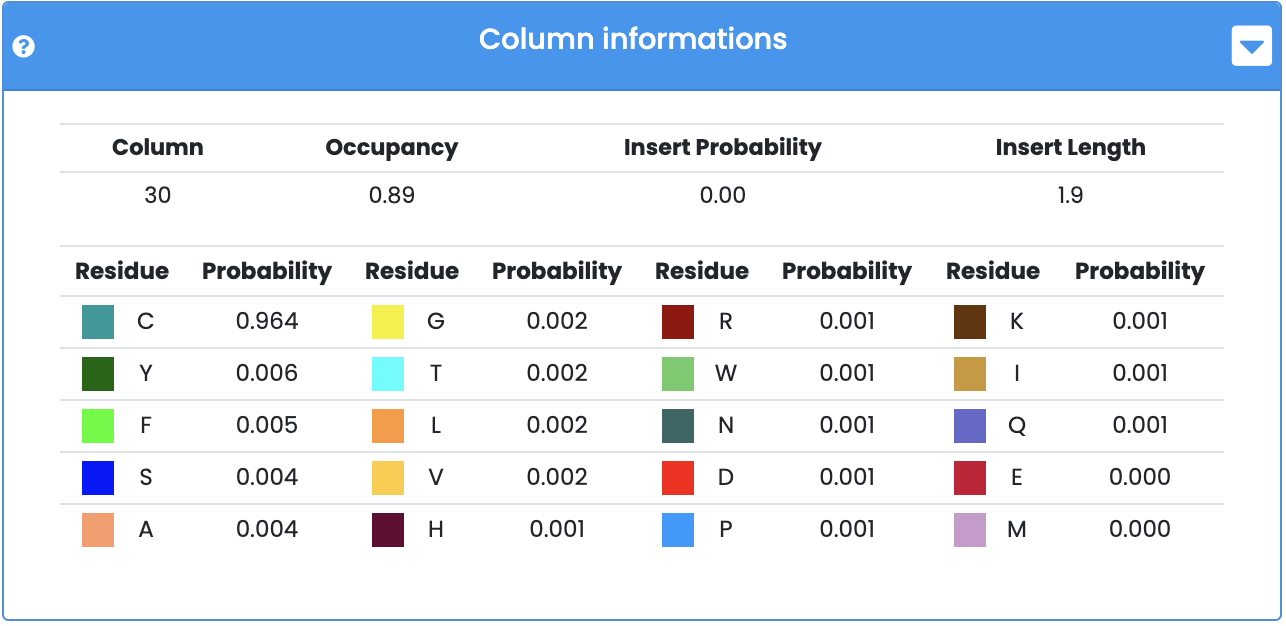Click the Insert Length header
Screen dimensions: 1286x626
[1070, 148]
